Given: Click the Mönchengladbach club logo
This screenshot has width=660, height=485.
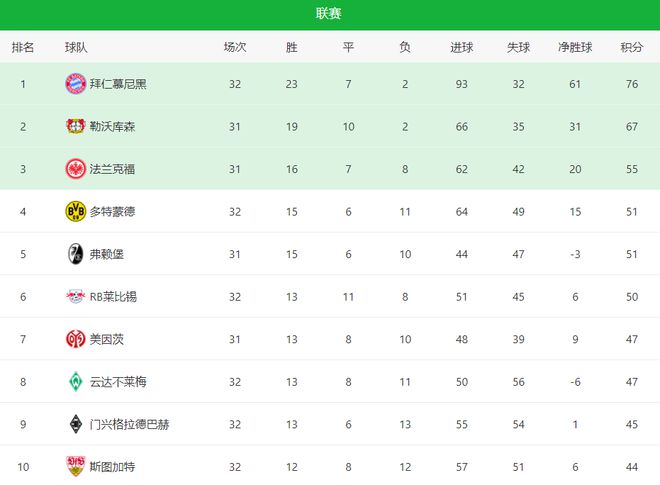Looking at the screenshot, I should 76,424.
